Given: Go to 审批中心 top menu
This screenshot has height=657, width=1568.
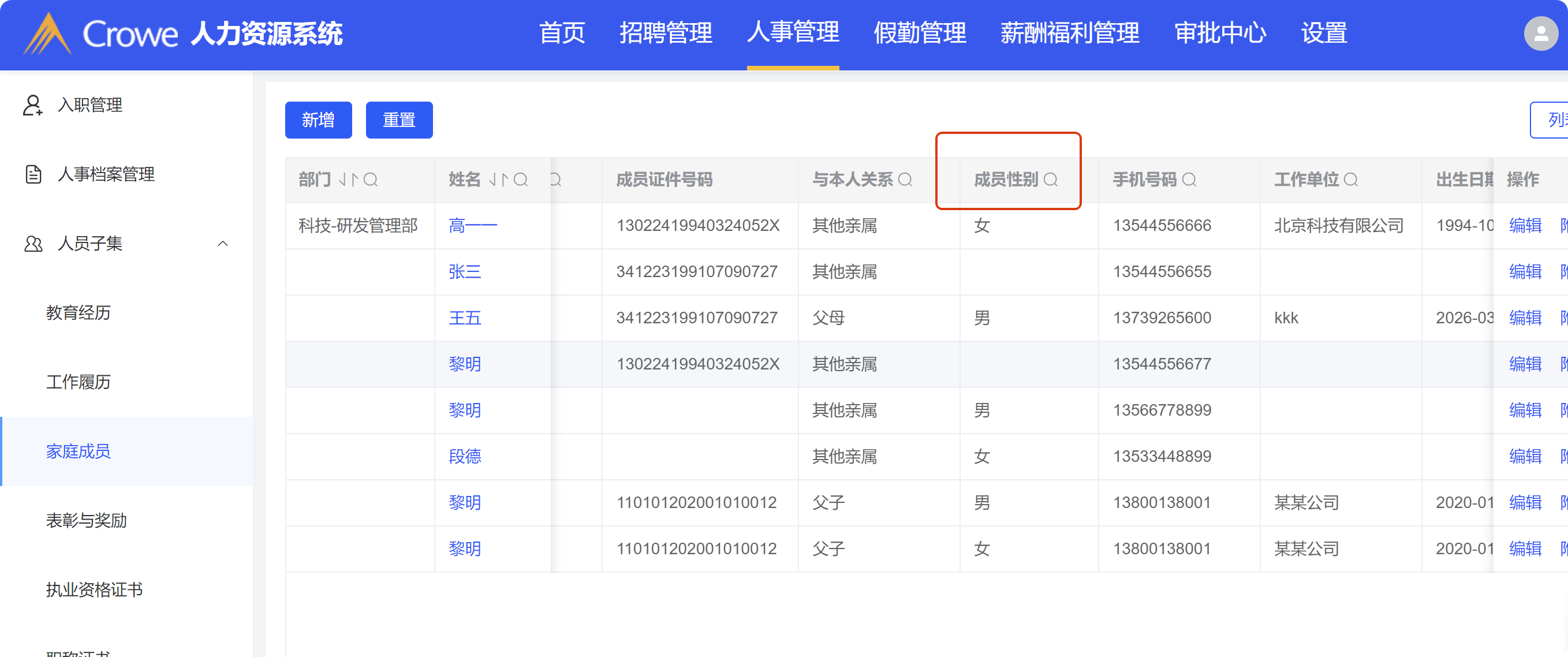Looking at the screenshot, I should click(x=1220, y=33).
